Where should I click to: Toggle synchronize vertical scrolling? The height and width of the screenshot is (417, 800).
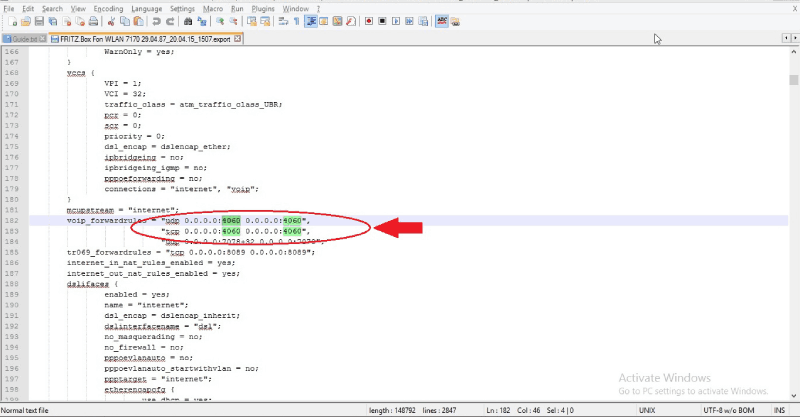click(x=252, y=21)
